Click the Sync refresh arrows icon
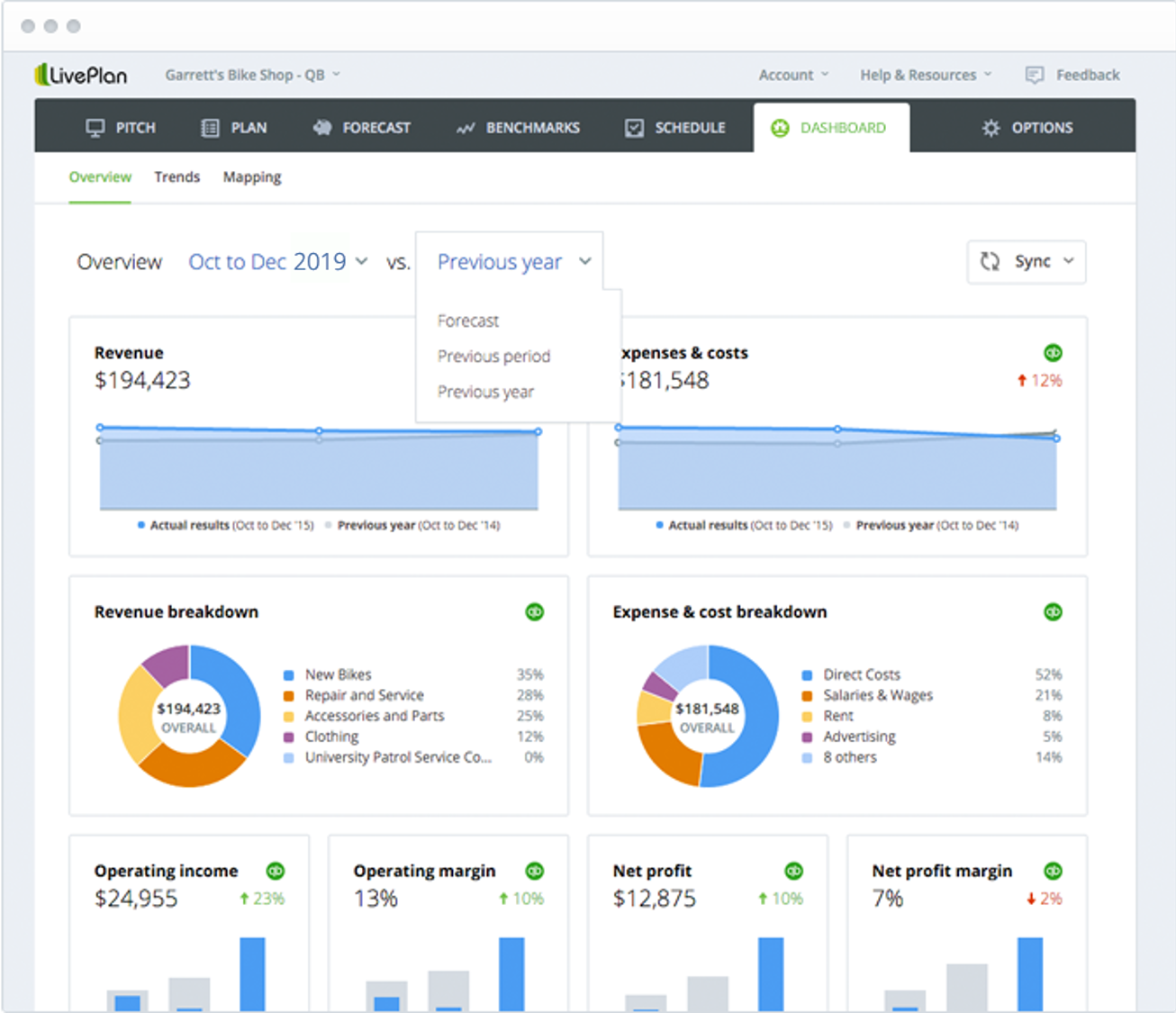1176x1013 pixels. 990,261
